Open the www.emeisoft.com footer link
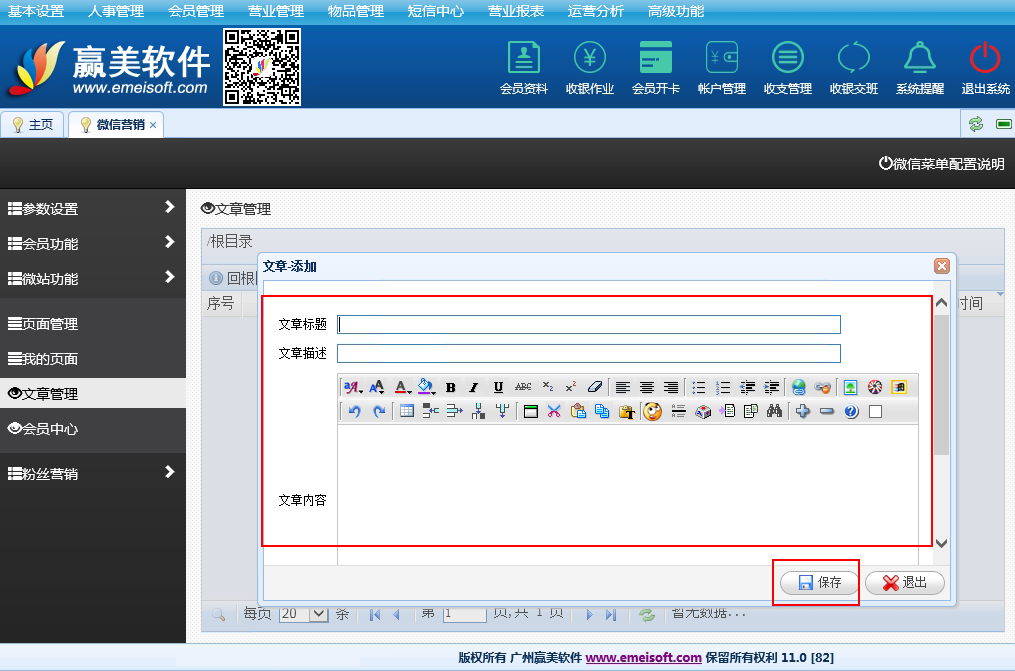 (x=643, y=657)
